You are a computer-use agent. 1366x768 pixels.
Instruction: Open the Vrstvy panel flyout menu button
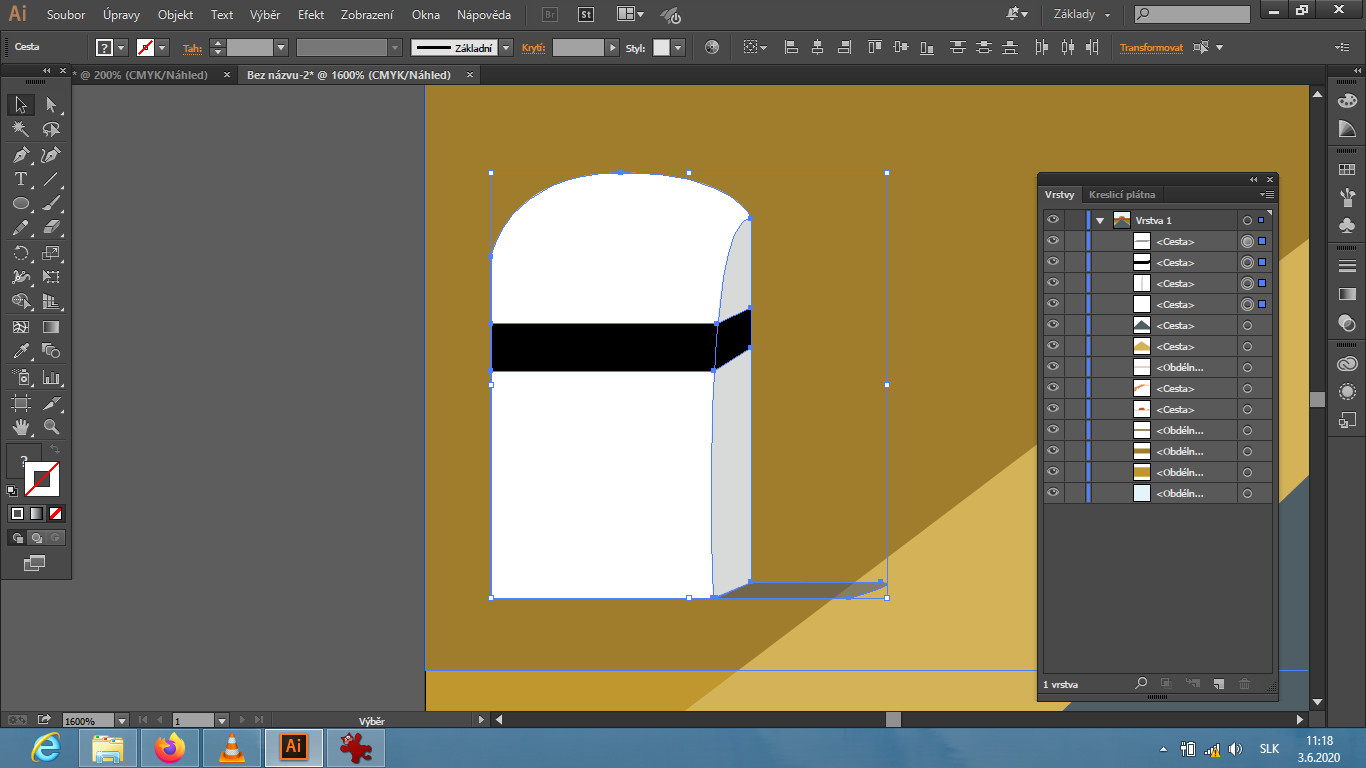pos(1268,195)
